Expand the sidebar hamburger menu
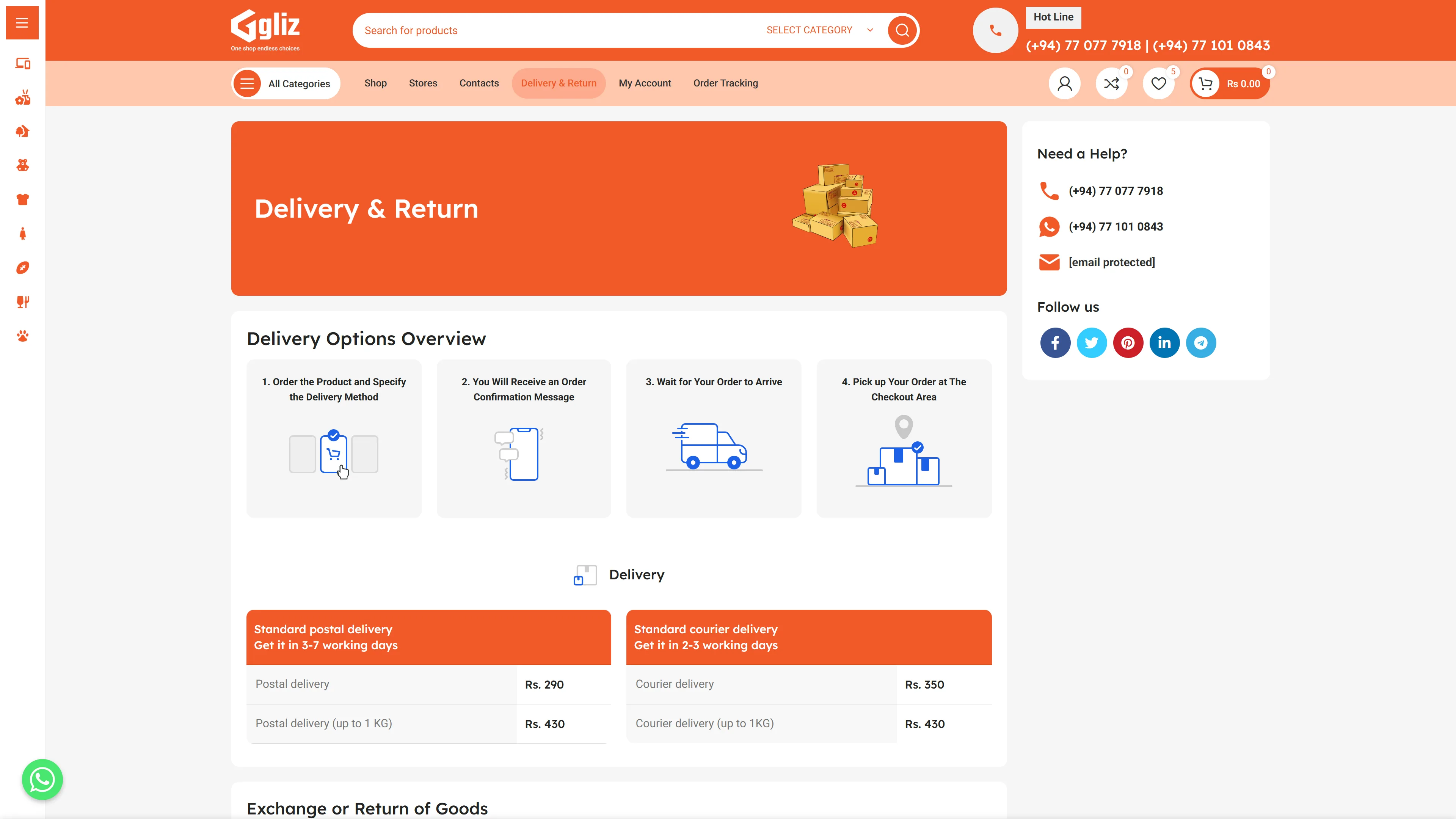The width and height of the screenshot is (1456, 819). 22,23
